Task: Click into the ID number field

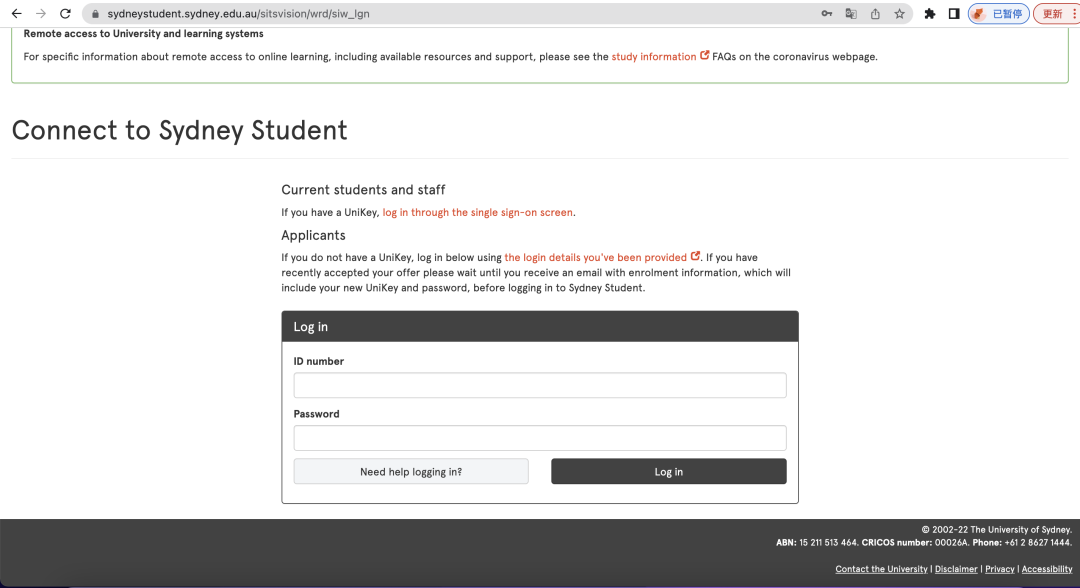Action: (540, 385)
